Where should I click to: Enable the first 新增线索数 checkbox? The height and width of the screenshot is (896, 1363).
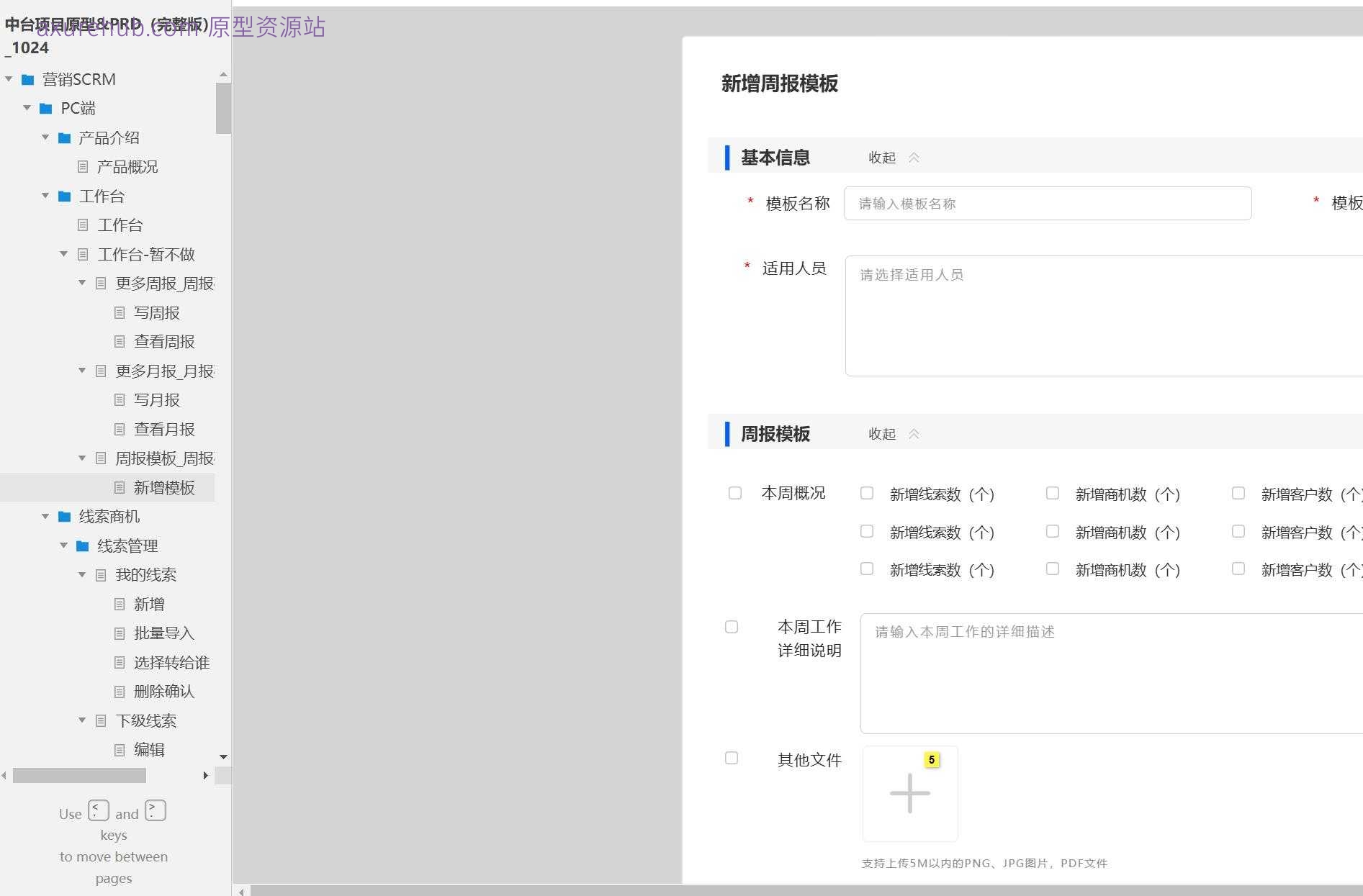(x=866, y=492)
